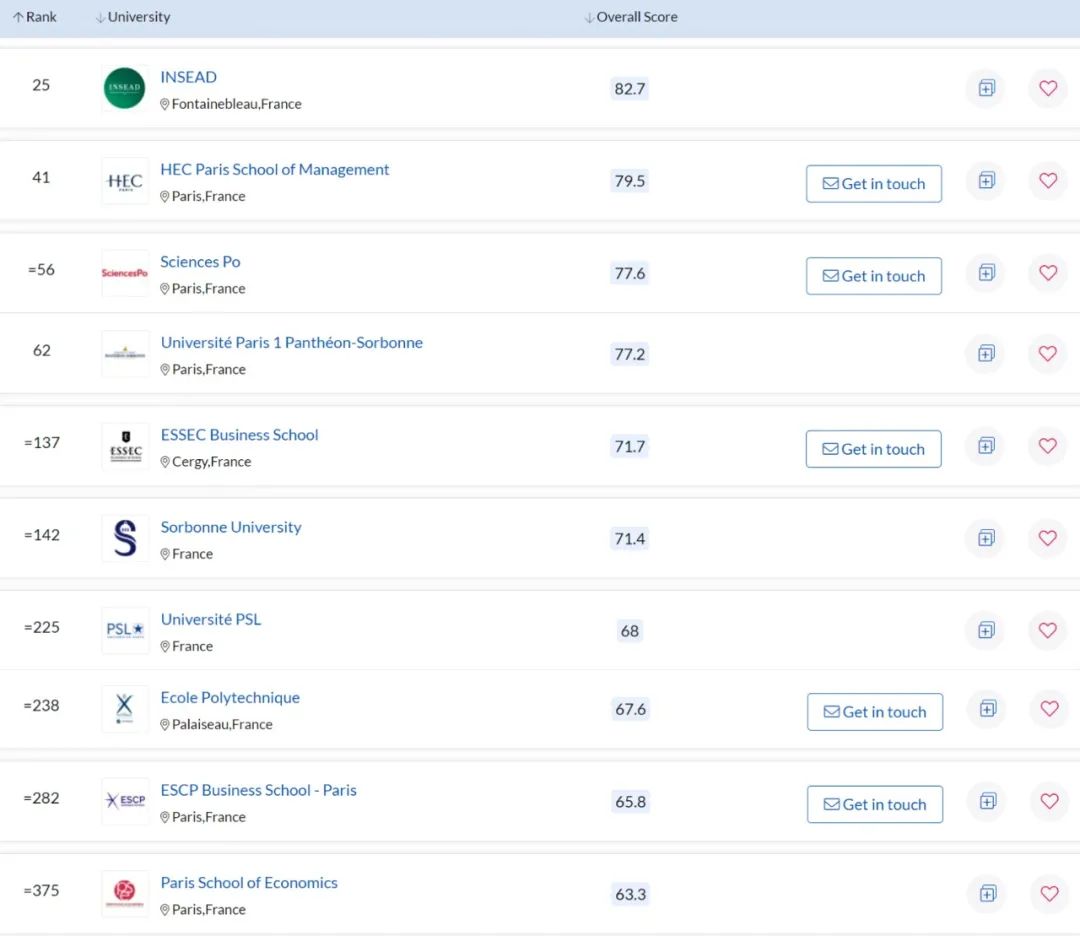Favorite ESCP Business School with heart
Image resolution: width=1080 pixels, height=936 pixels.
tap(1049, 801)
